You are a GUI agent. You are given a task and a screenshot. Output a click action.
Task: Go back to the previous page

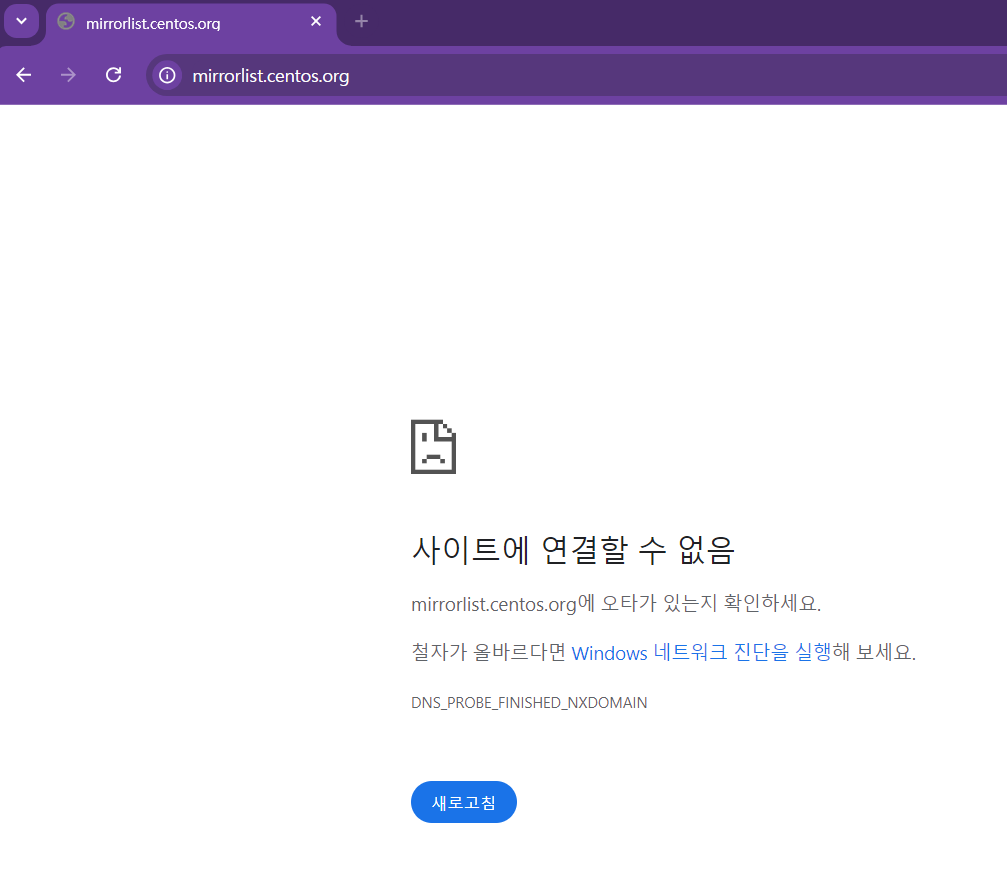[x=24, y=75]
